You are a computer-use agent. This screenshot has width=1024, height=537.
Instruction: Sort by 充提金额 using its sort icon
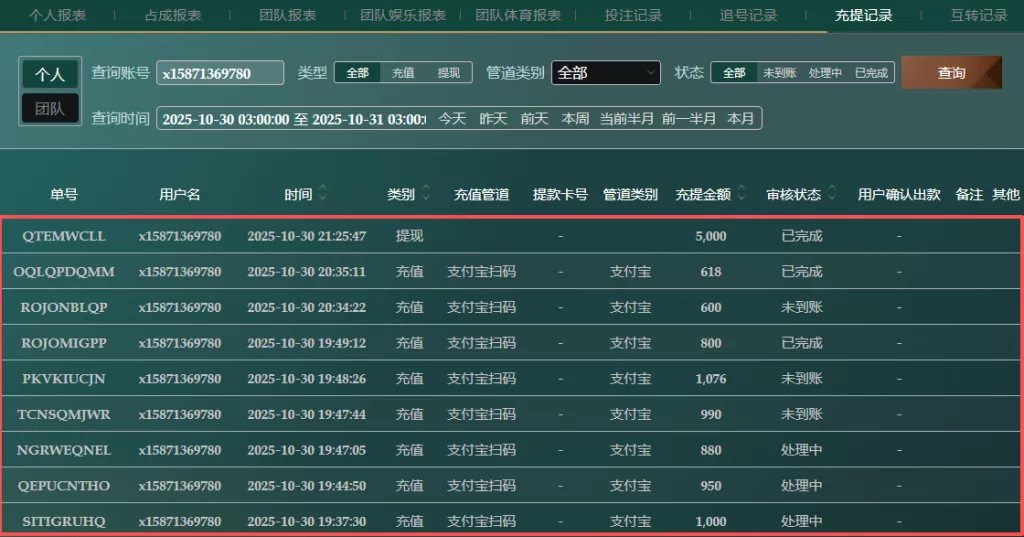(742, 194)
